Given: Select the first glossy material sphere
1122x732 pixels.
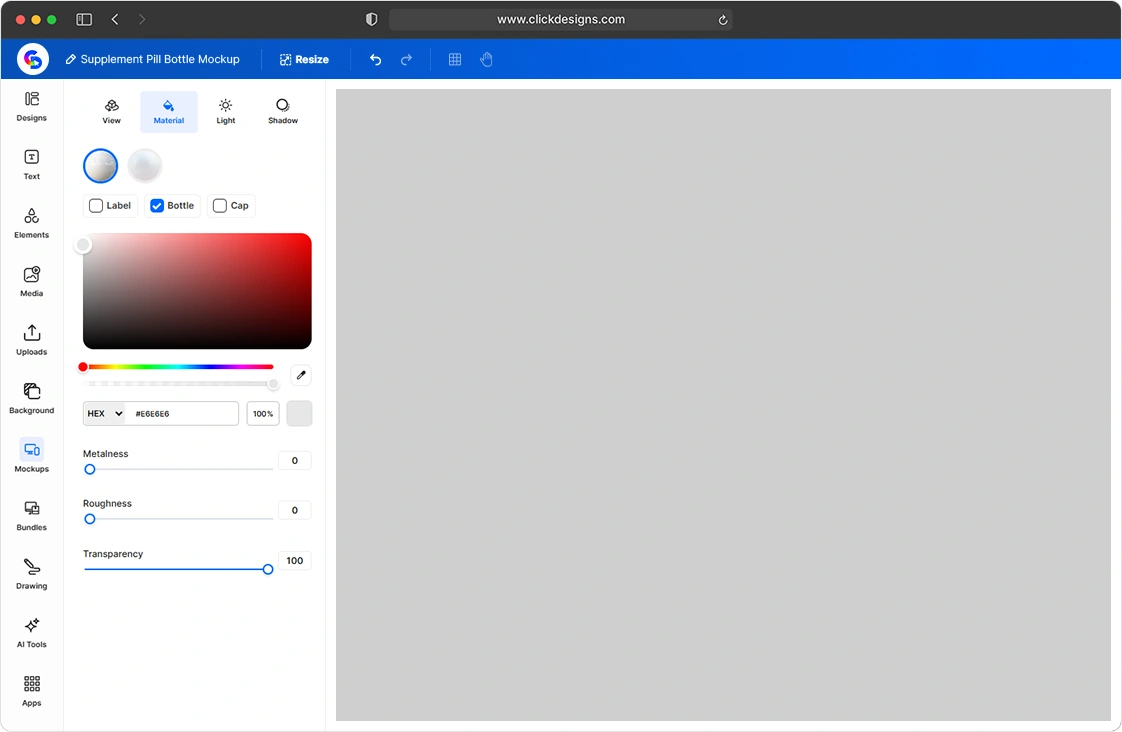Looking at the screenshot, I should [x=100, y=166].
